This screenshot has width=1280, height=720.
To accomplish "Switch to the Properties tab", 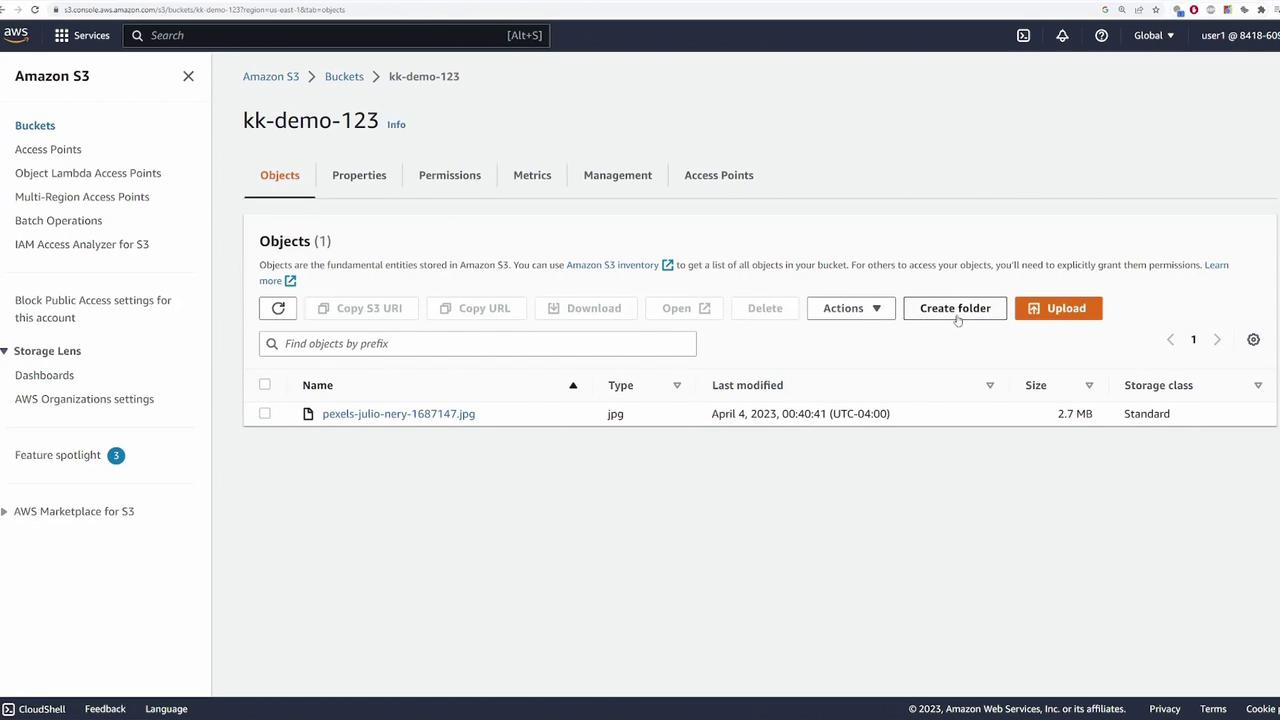I will [x=359, y=175].
